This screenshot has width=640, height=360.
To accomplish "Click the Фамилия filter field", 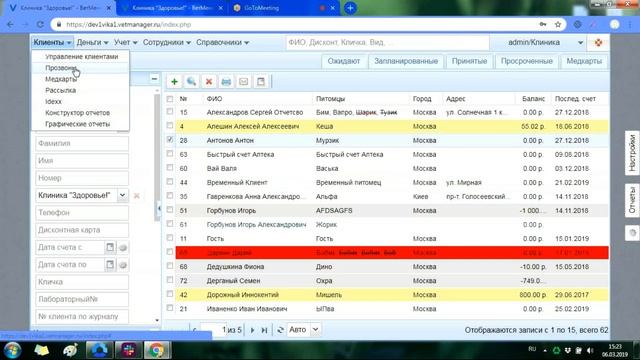I will click(x=82, y=143).
